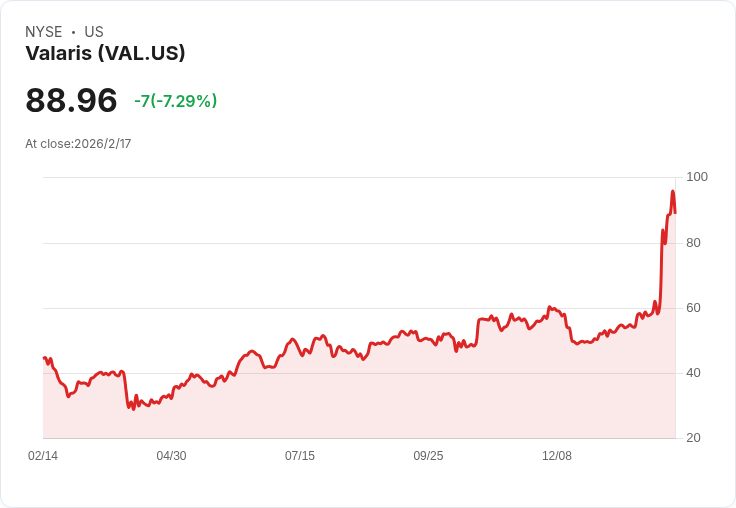Screen dimensions: 736x508
Task: Pick the 40 y-axis label
Action: (692, 373)
